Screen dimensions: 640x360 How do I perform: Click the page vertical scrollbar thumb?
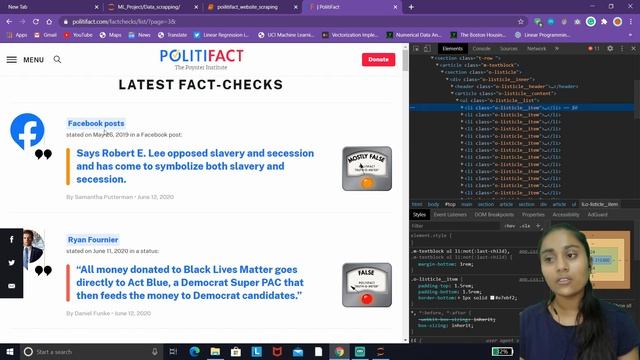[405, 61]
